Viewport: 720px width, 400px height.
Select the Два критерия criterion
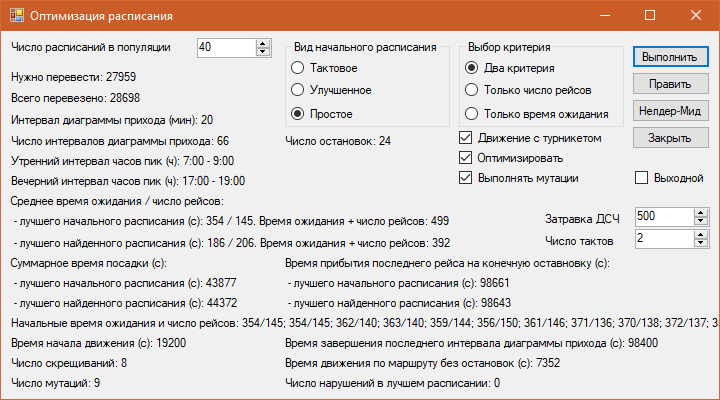tap(472, 68)
